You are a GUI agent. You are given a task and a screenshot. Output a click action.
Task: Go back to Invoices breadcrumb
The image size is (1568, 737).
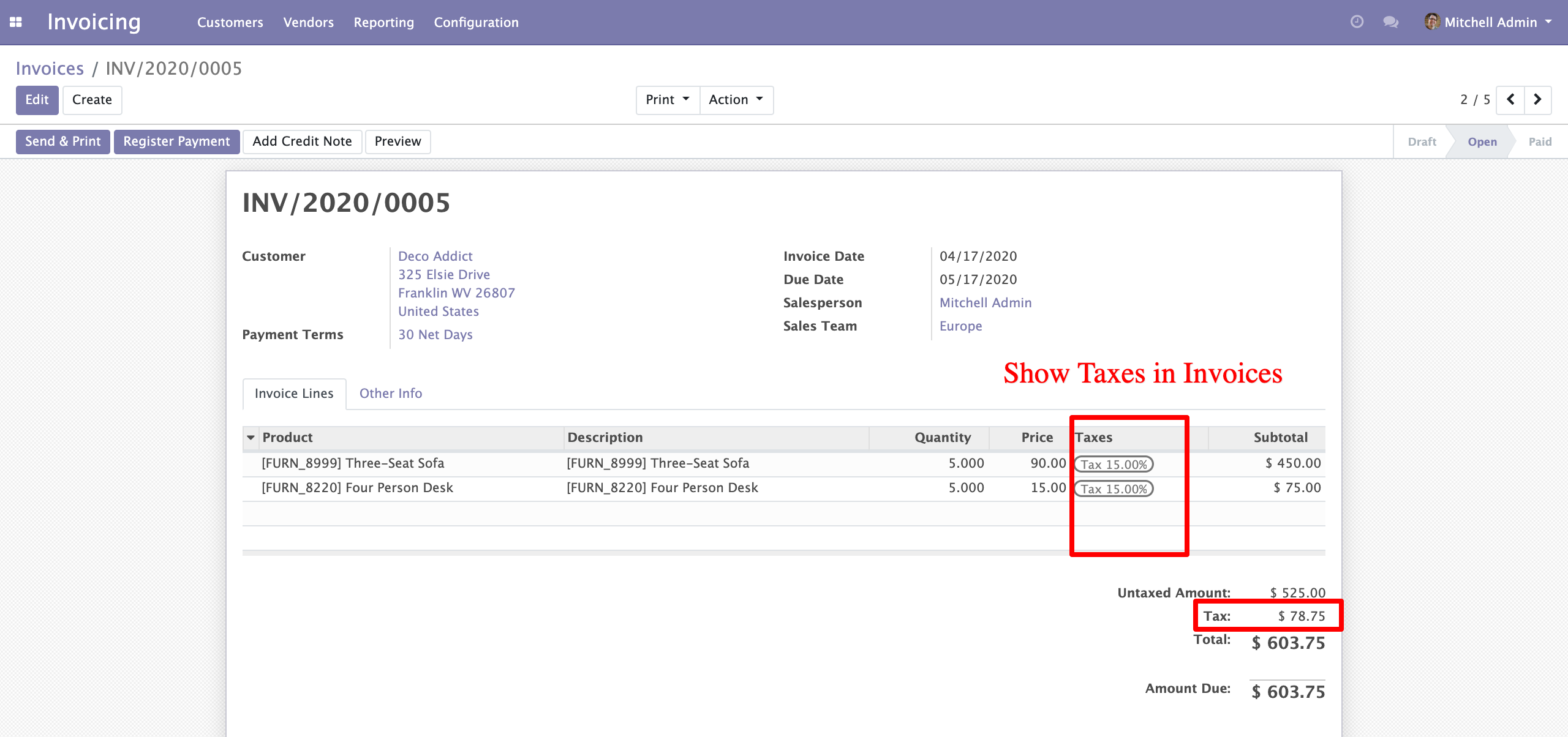(50, 69)
